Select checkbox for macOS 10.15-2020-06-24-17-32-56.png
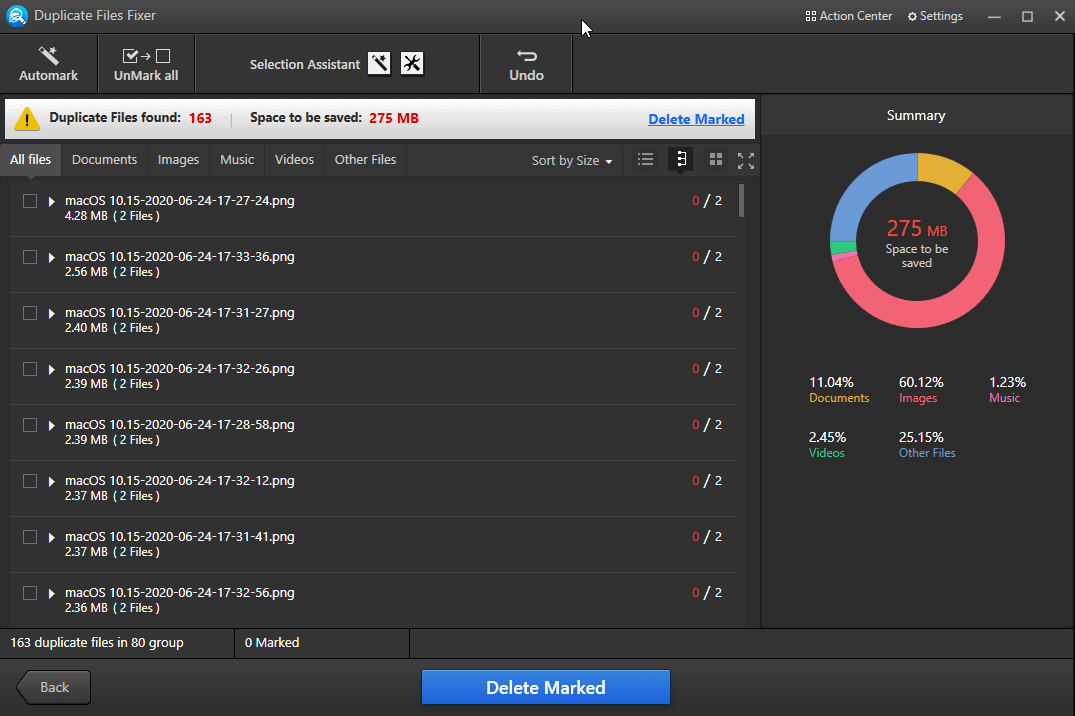The image size is (1075, 716). (29, 592)
